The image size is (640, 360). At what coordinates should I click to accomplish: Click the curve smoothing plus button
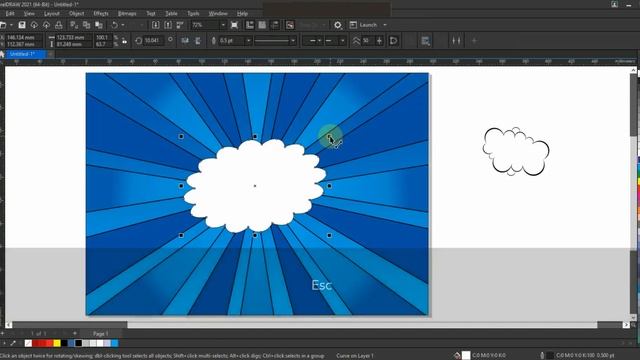[380, 40]
